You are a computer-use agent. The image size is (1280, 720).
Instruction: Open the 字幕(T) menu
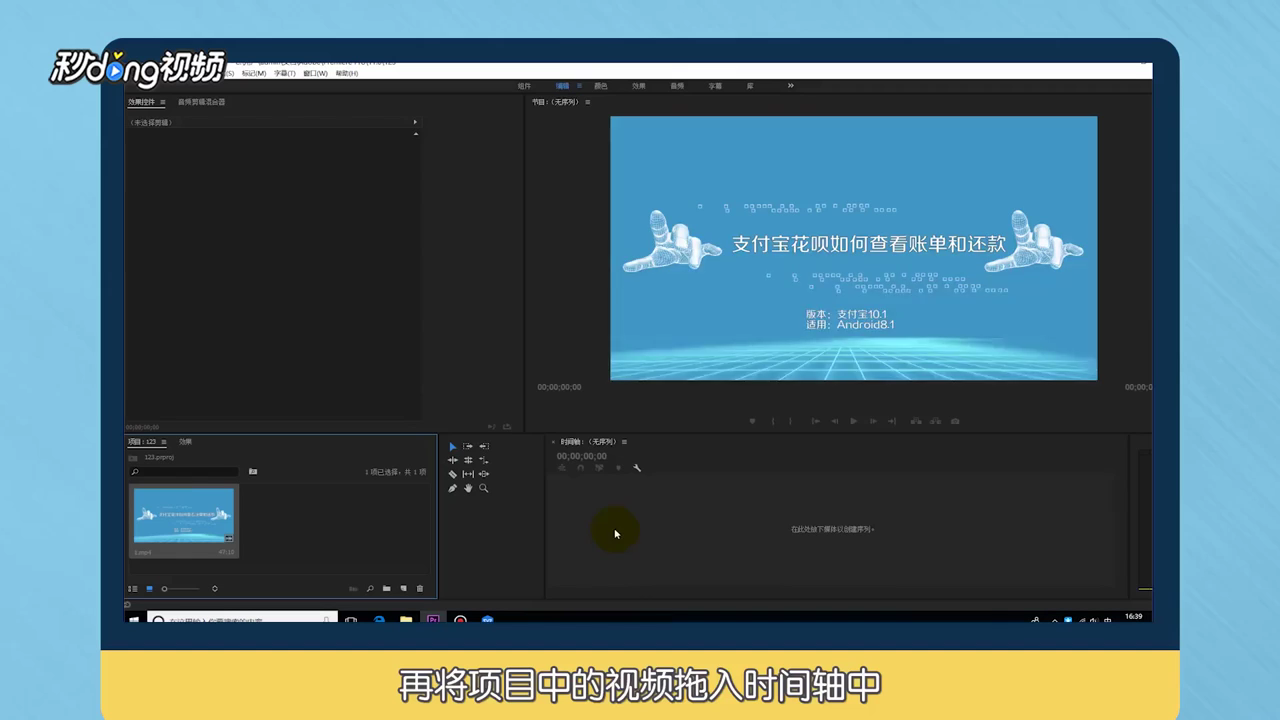pos(284,73)
